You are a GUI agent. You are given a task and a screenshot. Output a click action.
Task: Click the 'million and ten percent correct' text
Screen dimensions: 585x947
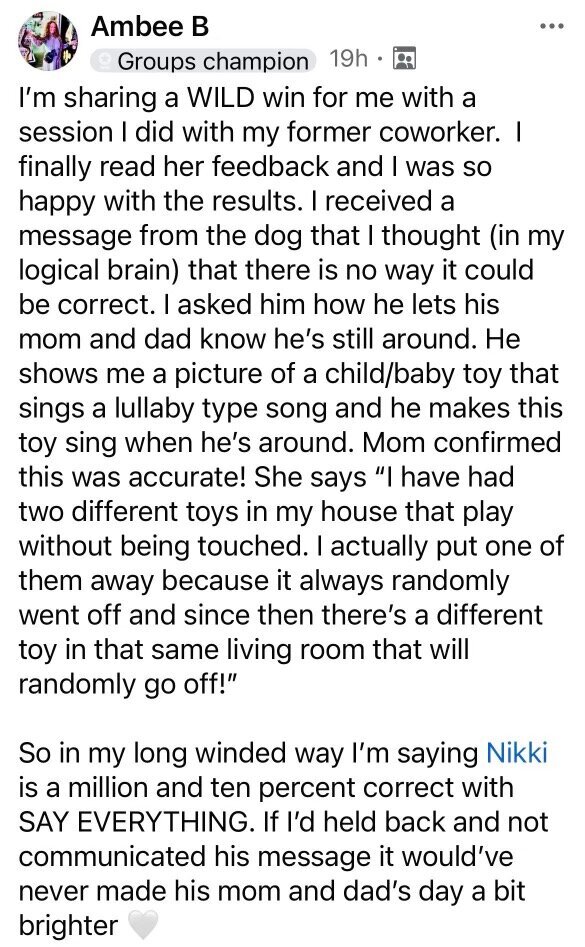coord(262,788)
